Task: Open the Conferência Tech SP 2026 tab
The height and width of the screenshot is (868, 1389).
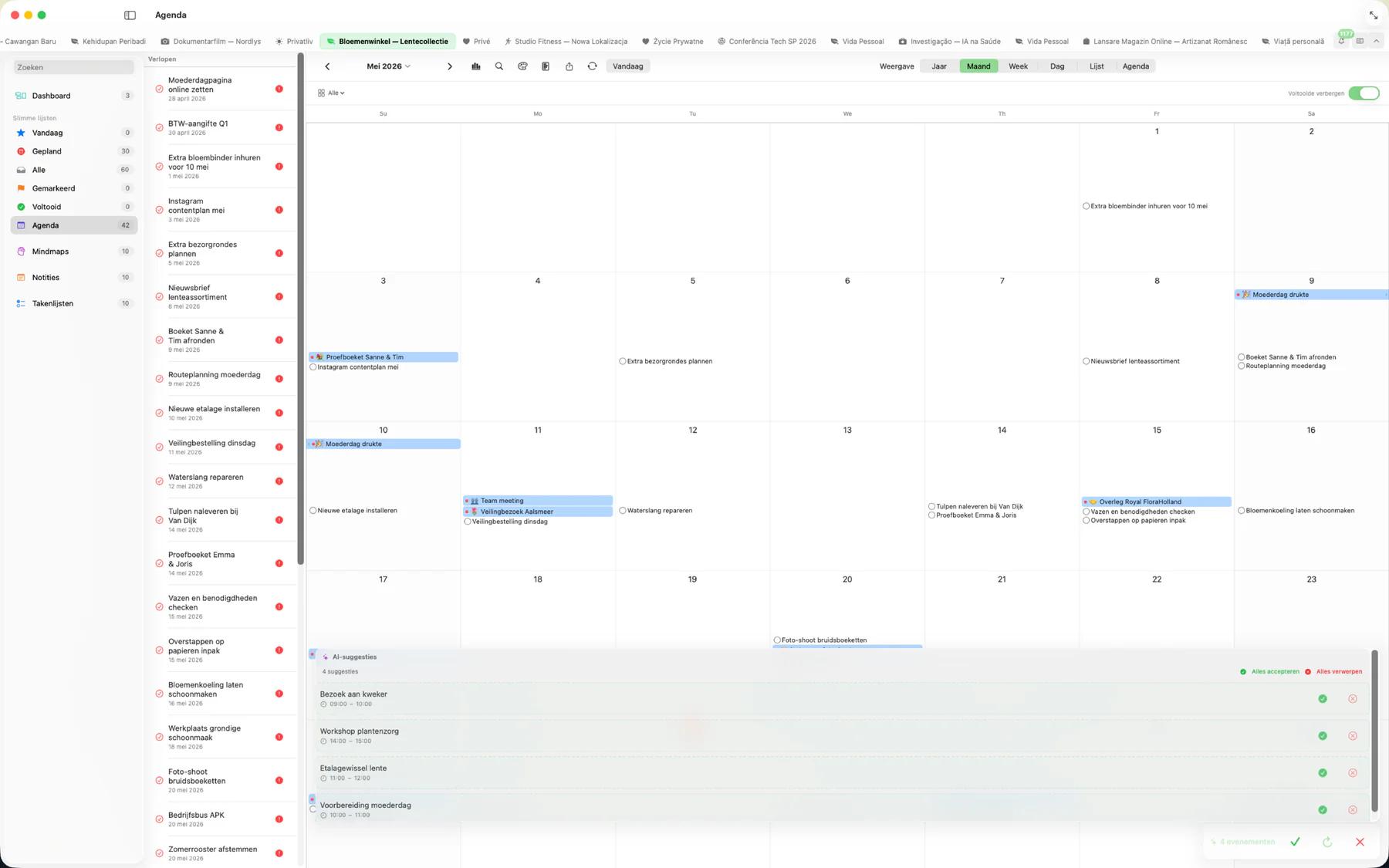Action: click(x=766, y=41)
